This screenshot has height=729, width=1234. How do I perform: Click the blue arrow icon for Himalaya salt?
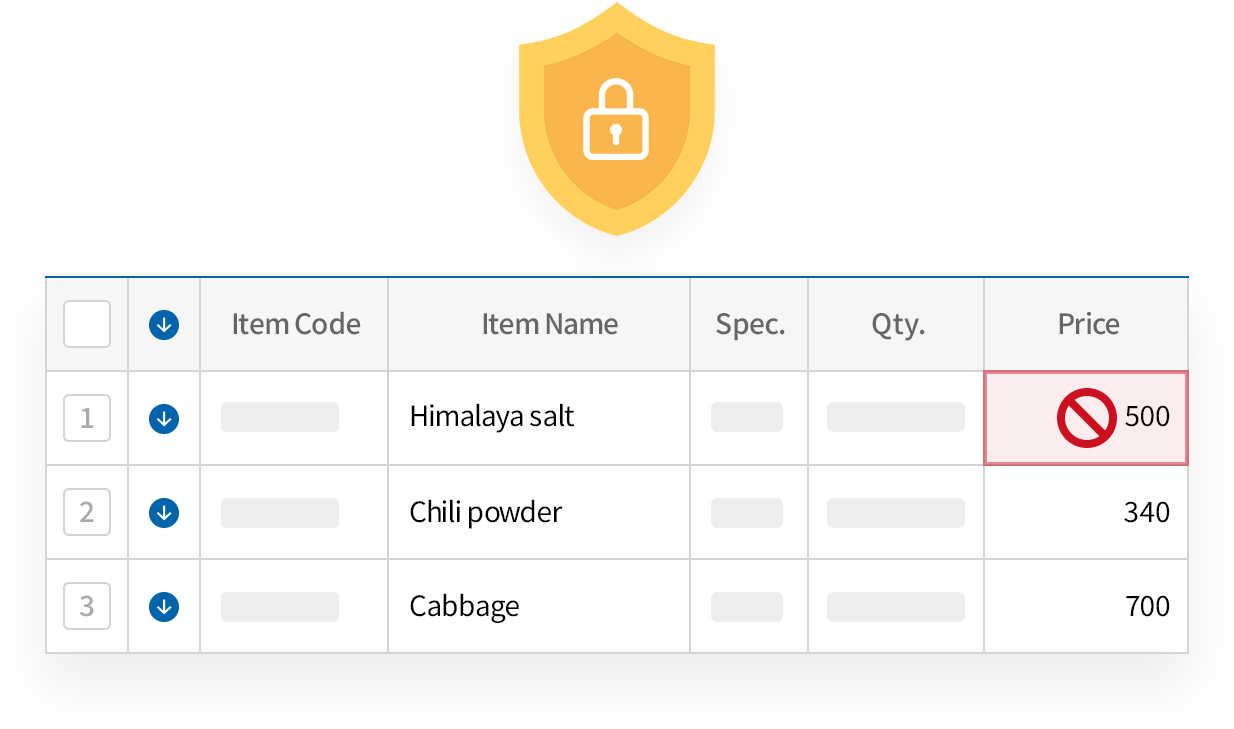[x=163, y=417]
